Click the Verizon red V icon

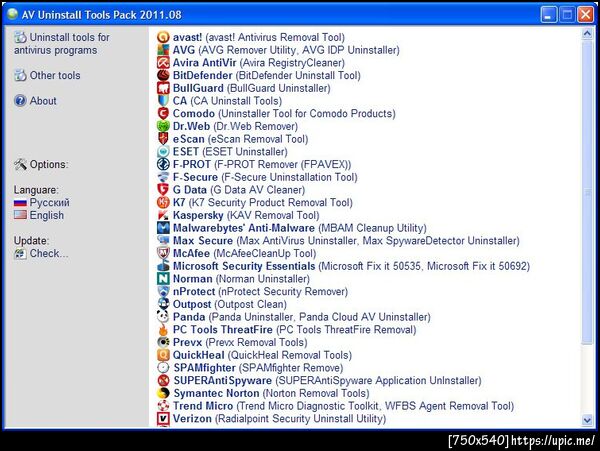163,418
